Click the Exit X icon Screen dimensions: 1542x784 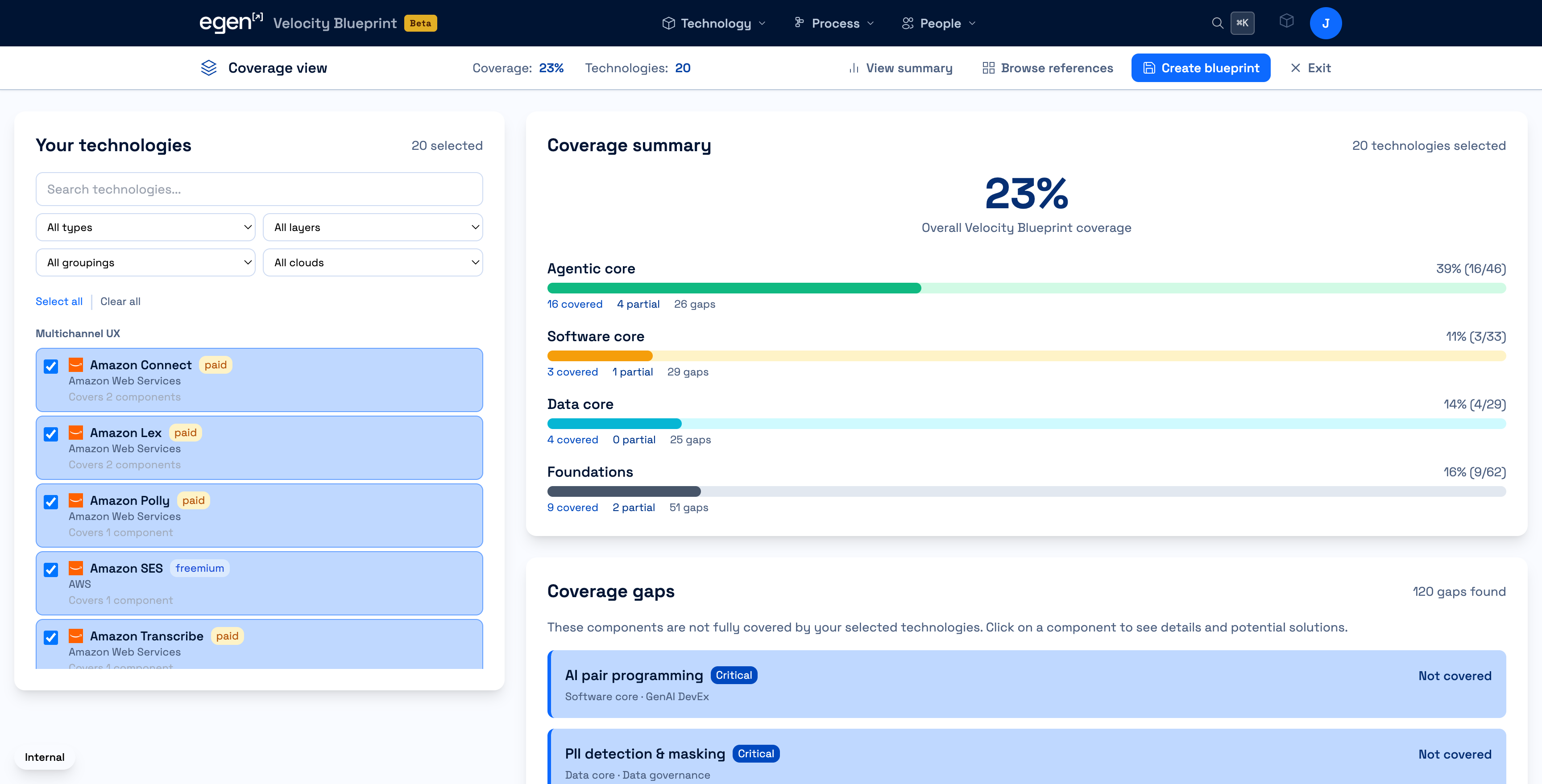1295,68
